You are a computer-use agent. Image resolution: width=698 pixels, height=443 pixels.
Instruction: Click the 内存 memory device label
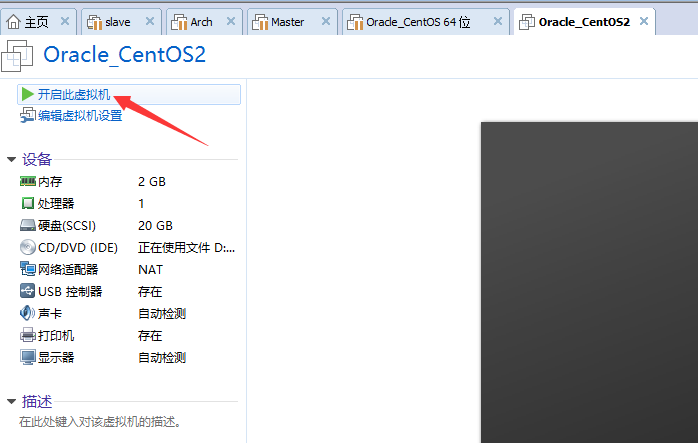pos(50,182)
